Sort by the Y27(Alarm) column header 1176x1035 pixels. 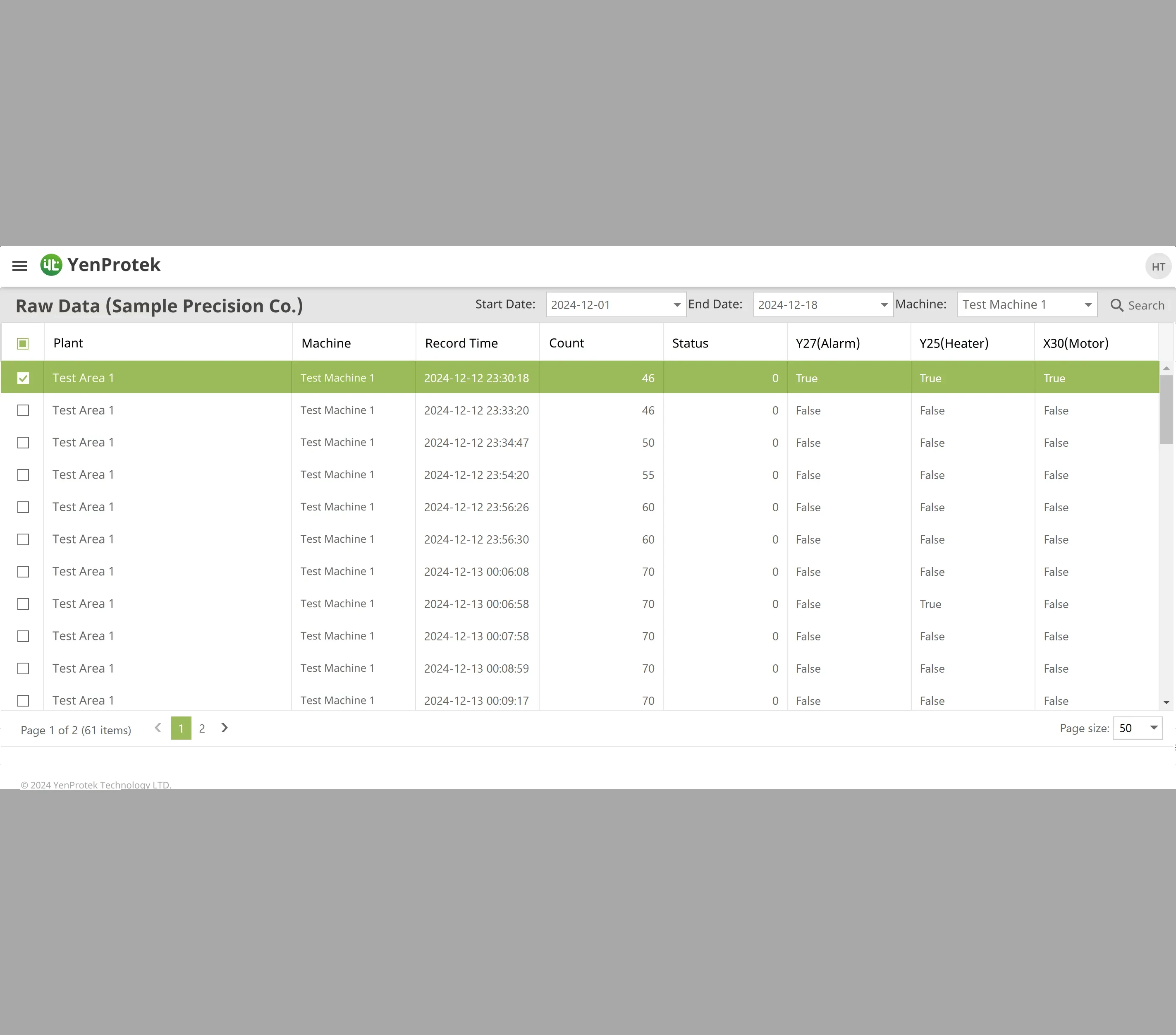pyautogui.click(x=849, y=343)
